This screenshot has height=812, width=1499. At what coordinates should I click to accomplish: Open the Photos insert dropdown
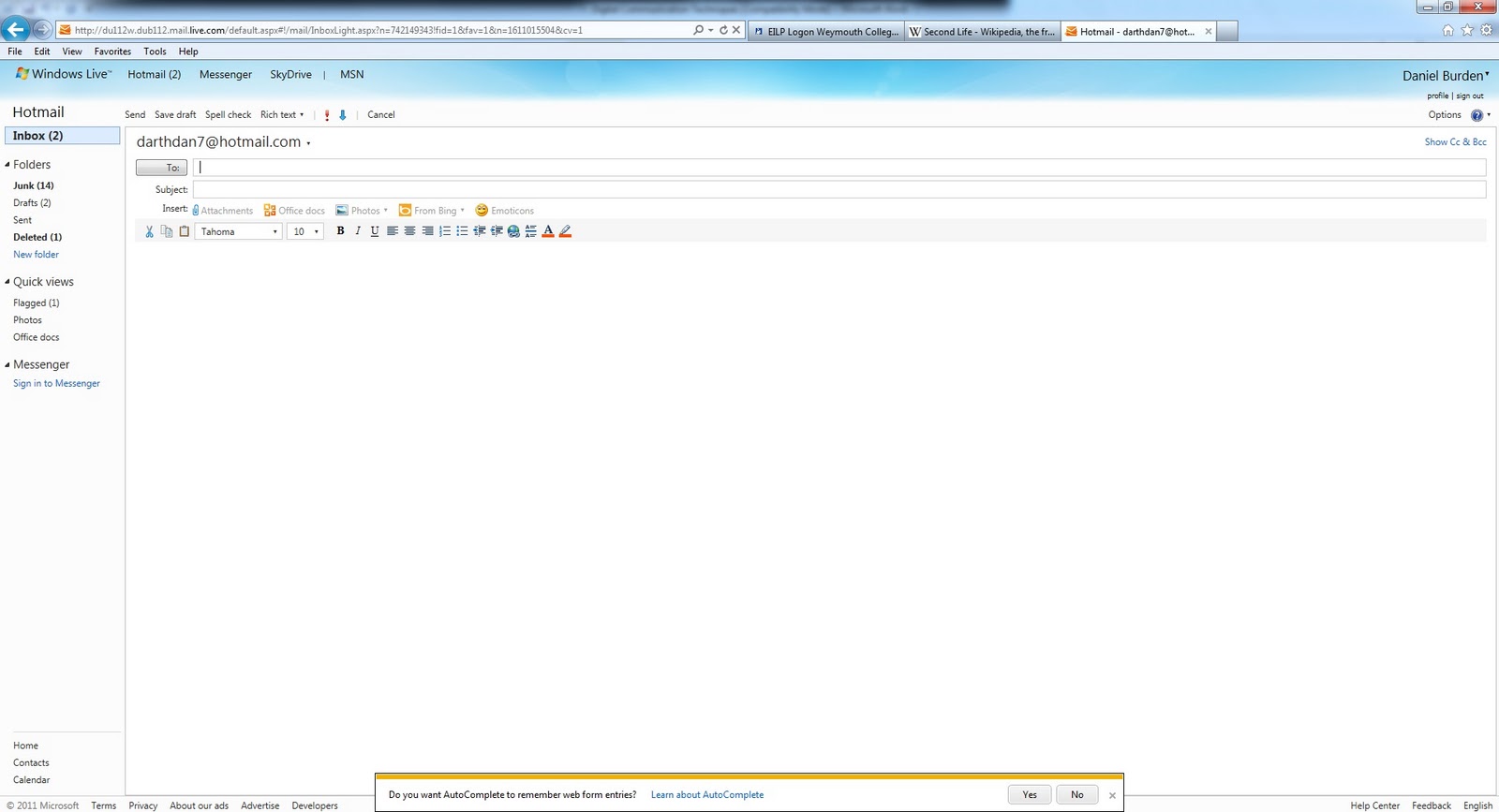(362, 211)
